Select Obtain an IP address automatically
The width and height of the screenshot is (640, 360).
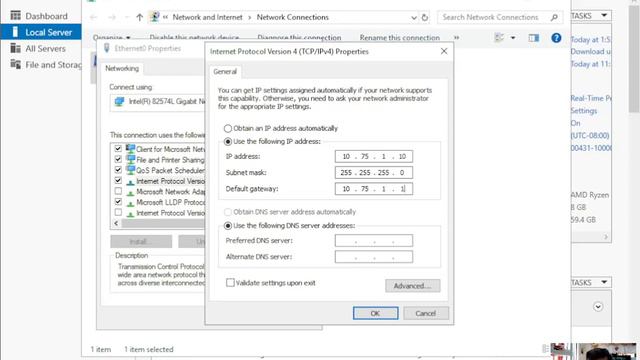[228, 129]
